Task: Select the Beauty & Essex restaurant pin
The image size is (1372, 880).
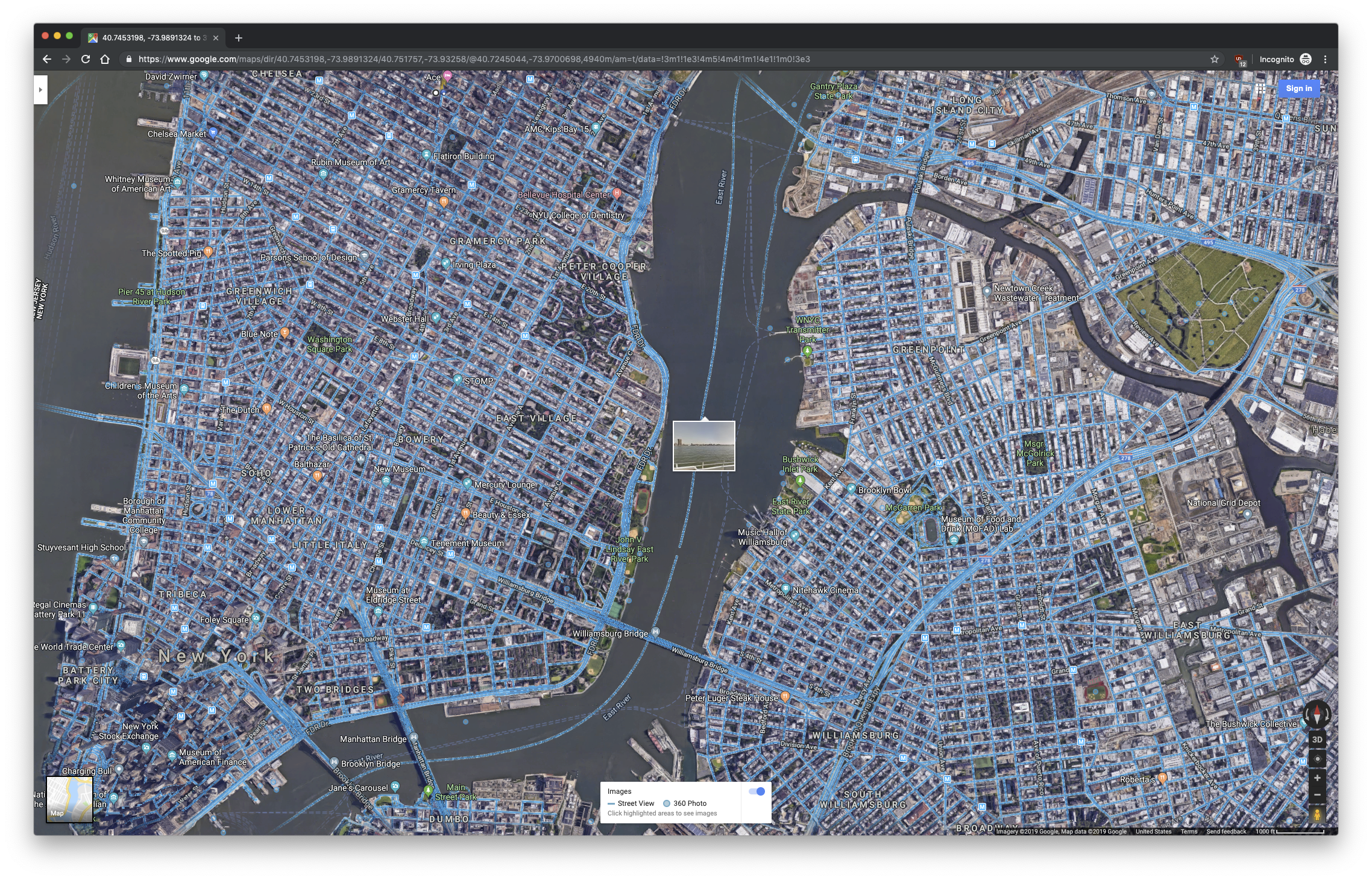Action: click(x=465, y=514)
